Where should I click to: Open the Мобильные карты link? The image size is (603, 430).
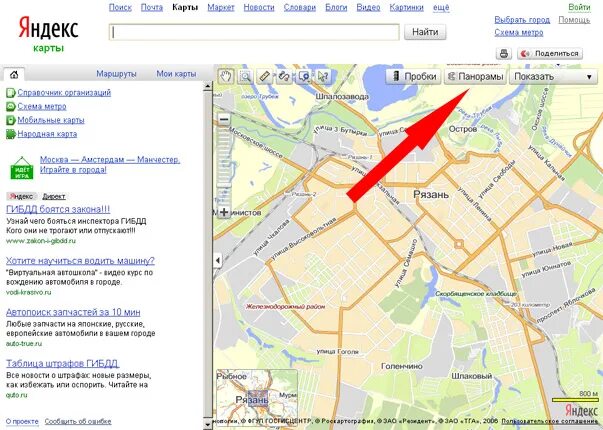coord(51,120)
